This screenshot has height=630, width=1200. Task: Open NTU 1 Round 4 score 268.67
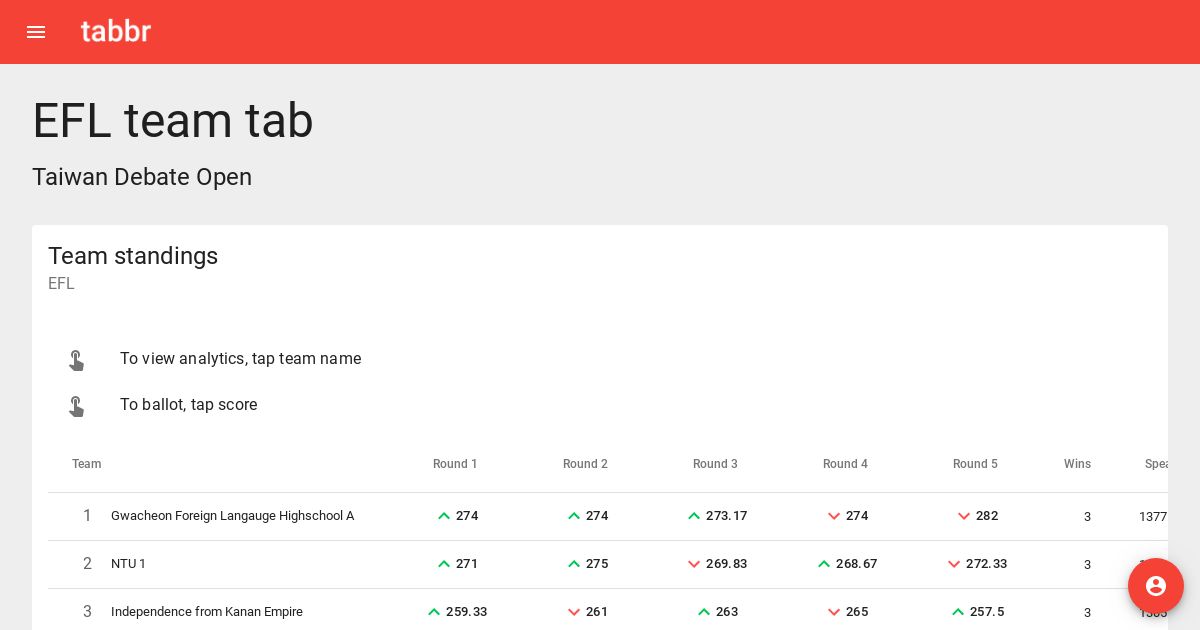click(856, 564)
